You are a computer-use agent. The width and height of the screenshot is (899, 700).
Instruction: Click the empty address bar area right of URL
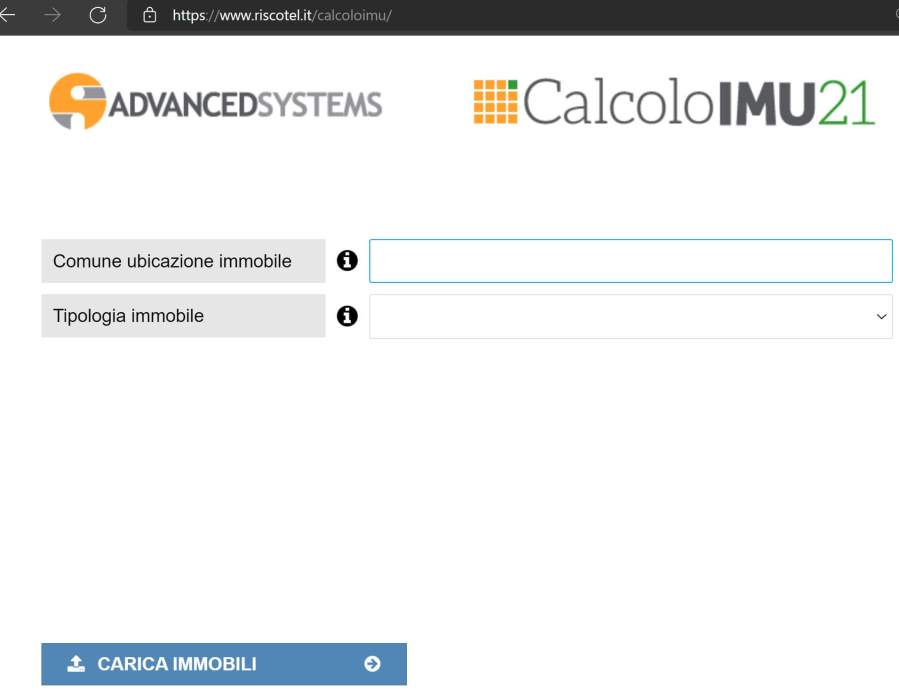click(x=640, y=15)
